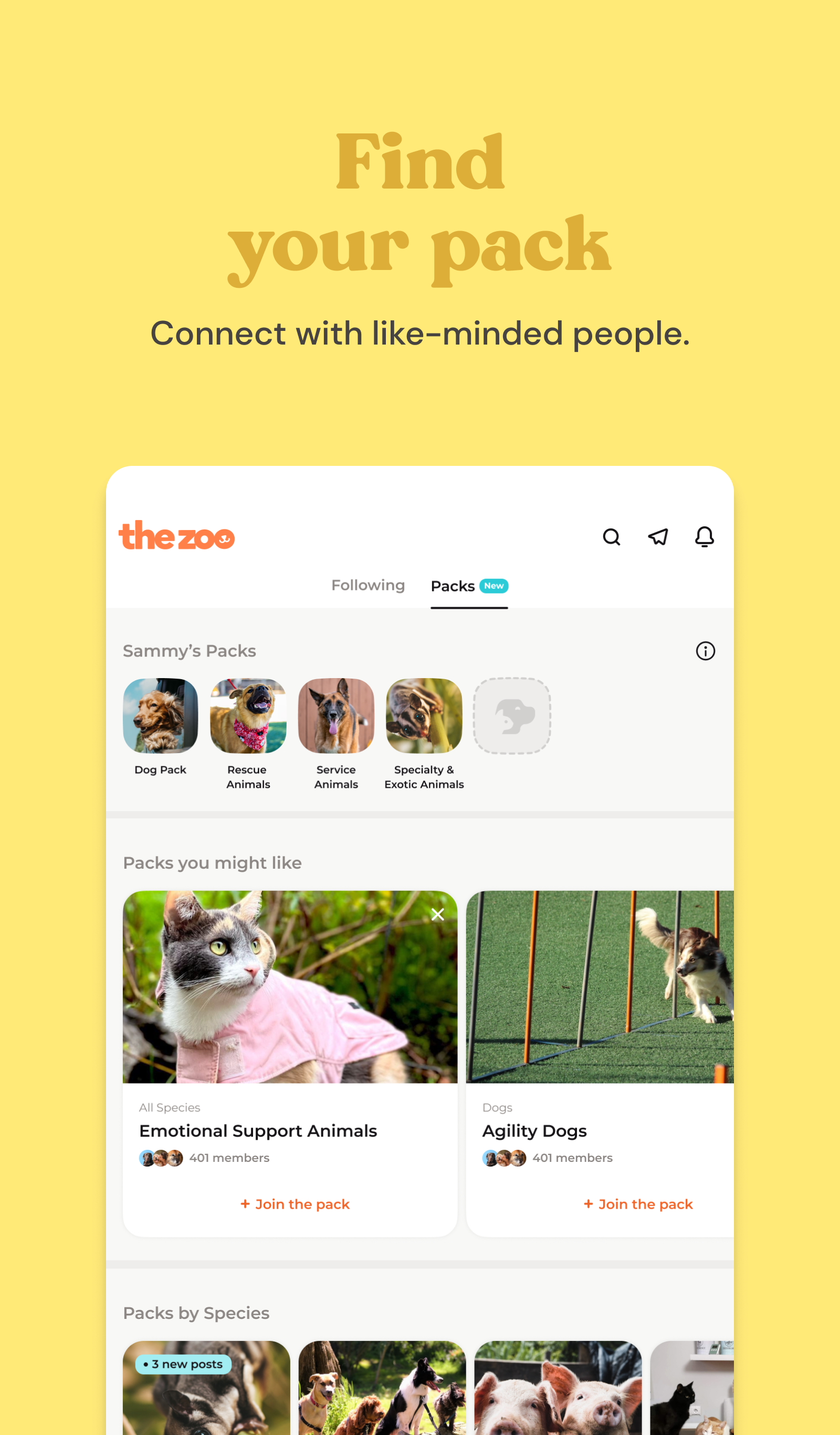The height and width of the screenshot is (1435, 840).
Task: Open Specialty & Exotic Animals pack
Action: click(424, 716)
